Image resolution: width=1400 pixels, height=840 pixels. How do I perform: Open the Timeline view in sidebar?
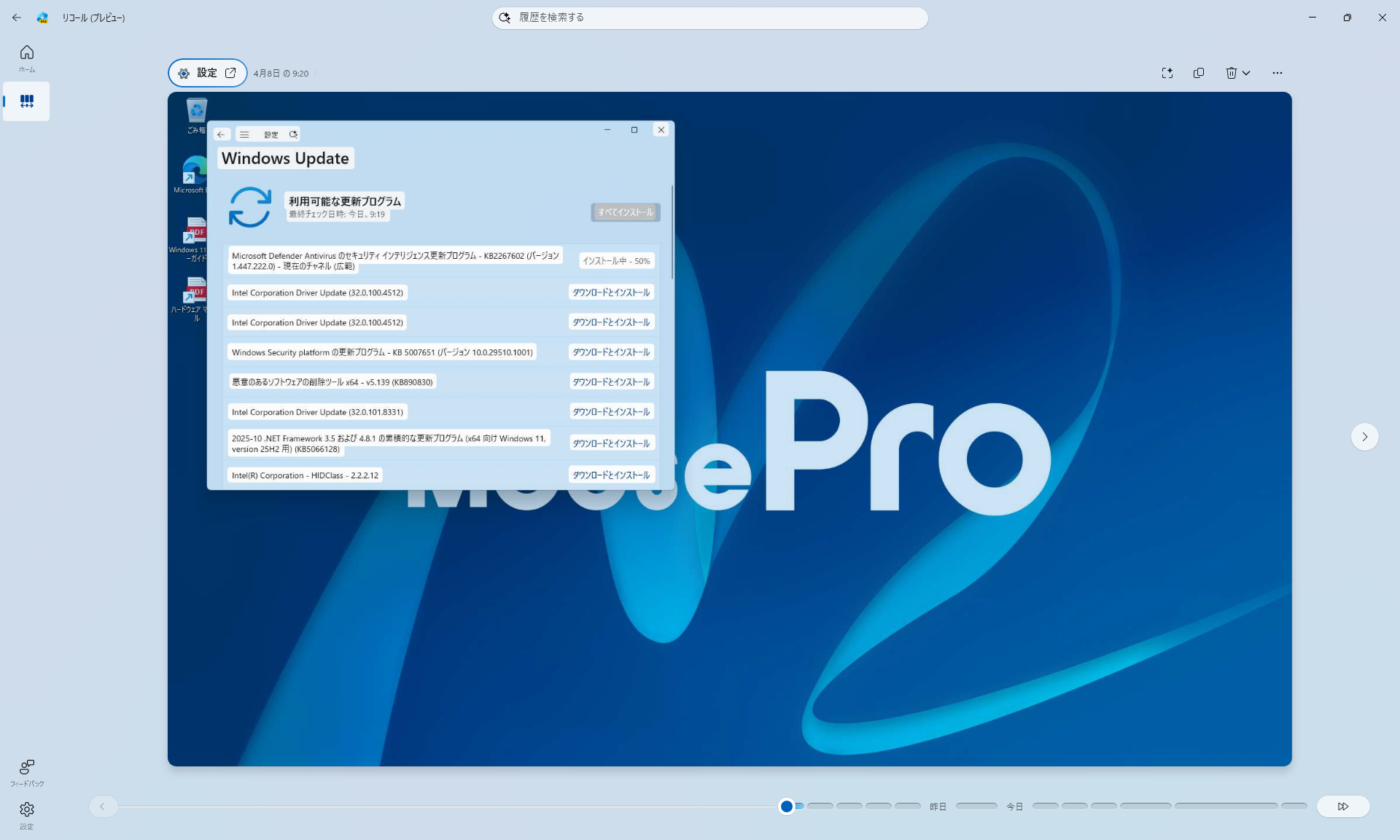27,101
